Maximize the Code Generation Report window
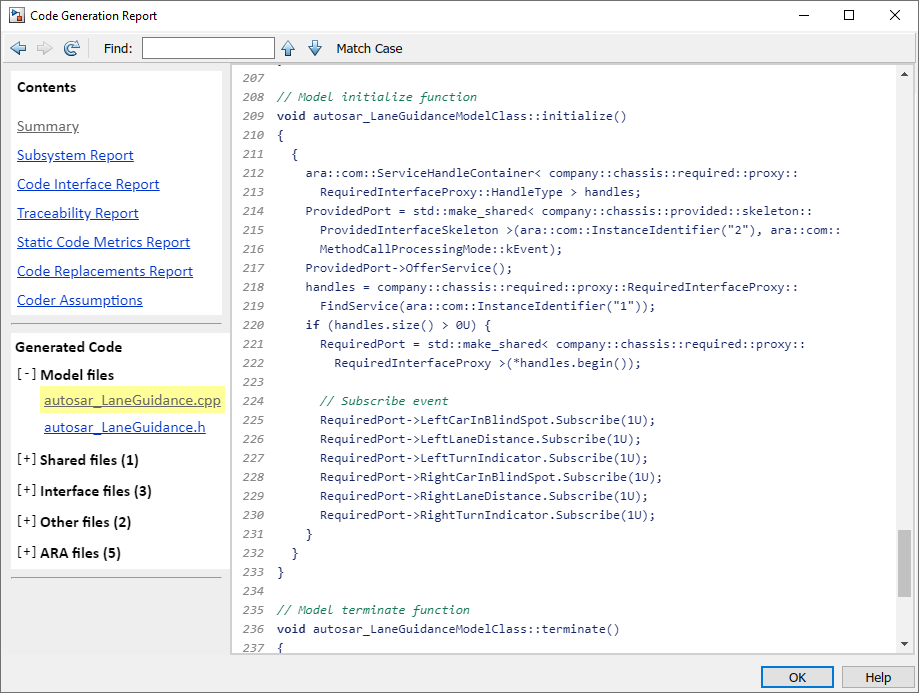The image size is (919, 693). [849, 15]
